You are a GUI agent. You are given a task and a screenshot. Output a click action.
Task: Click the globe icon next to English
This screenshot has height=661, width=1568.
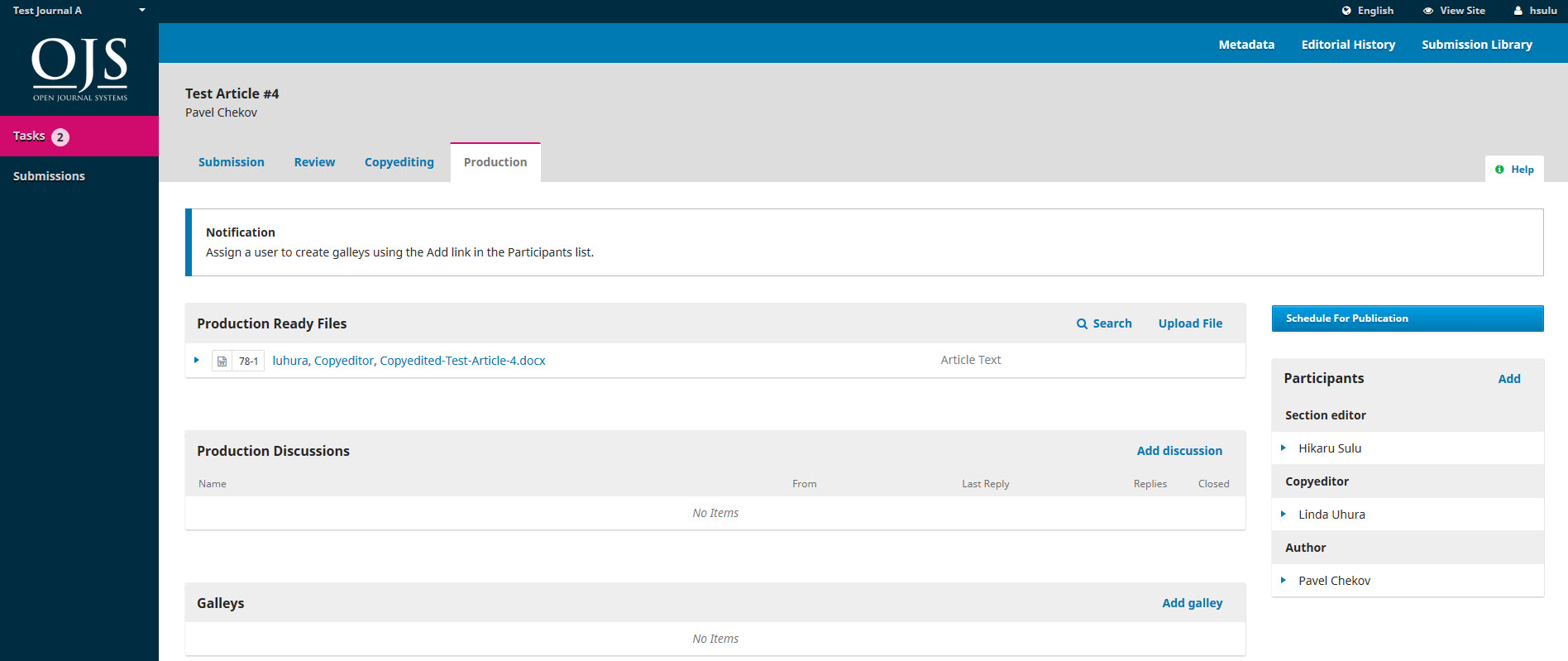(x=1346, y=11)
